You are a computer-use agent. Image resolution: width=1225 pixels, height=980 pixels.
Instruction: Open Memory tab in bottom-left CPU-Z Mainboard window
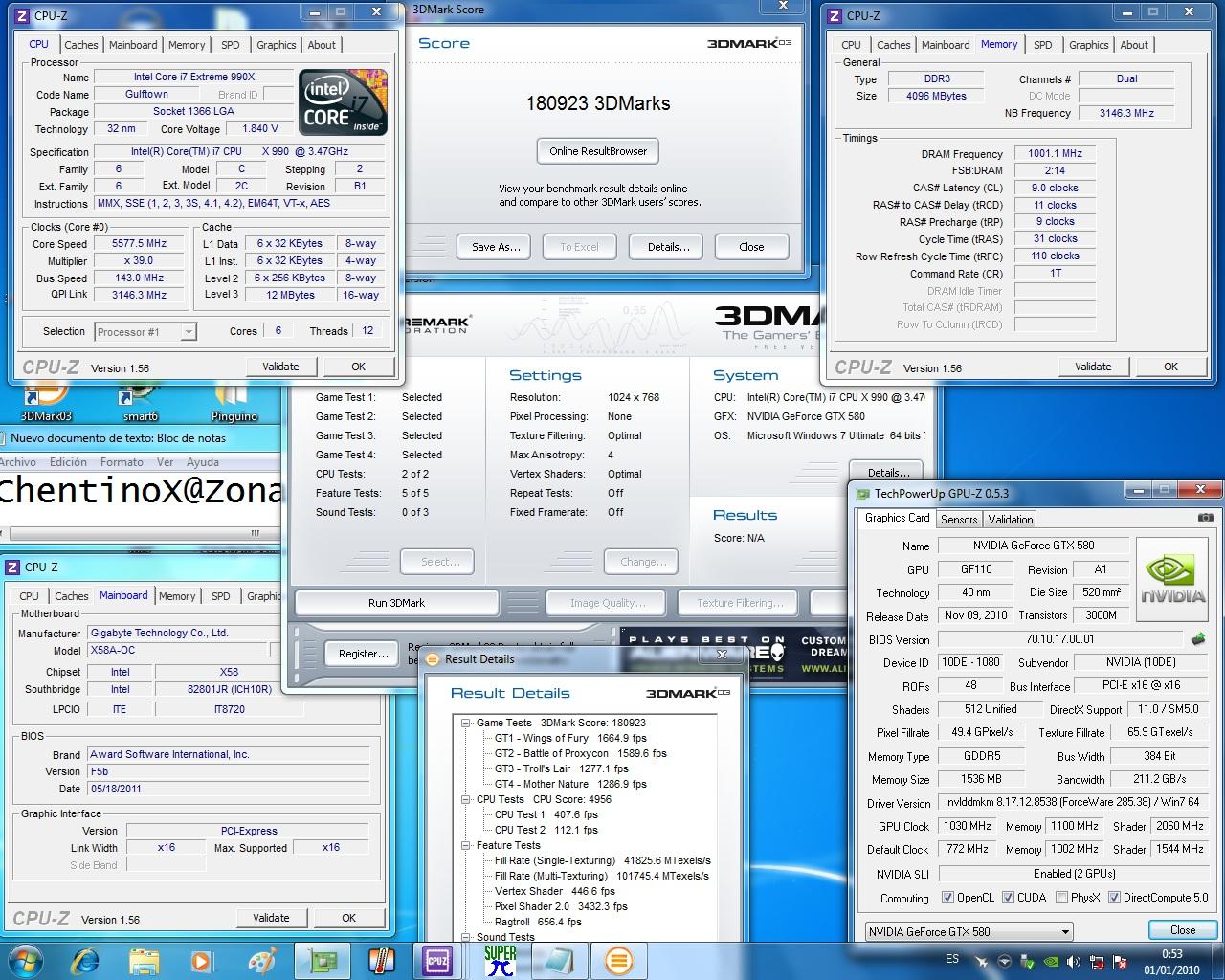177,596
